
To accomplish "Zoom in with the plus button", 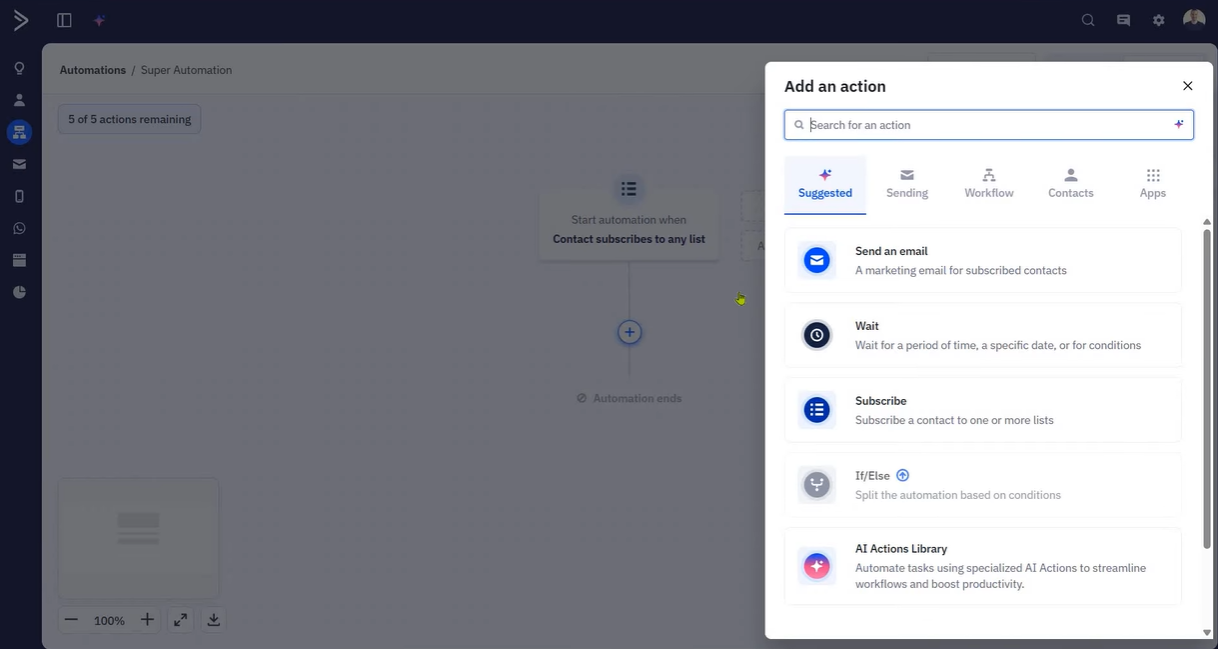I will [x=147, y=620].
